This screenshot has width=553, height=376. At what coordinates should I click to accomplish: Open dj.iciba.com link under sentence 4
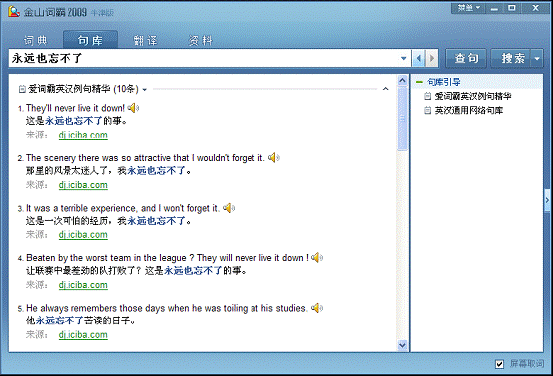click(83, 285)
